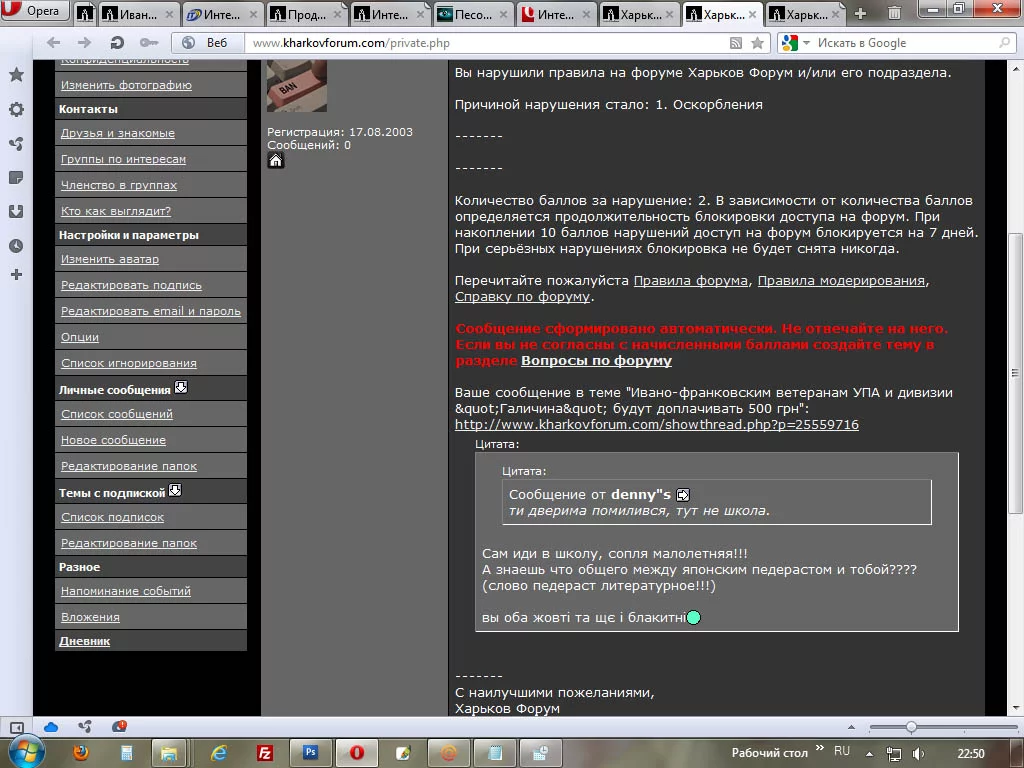Open the volume speaker tray icon
The width and height of the screenshot is (1024, 768).
(x=919, y=754)
